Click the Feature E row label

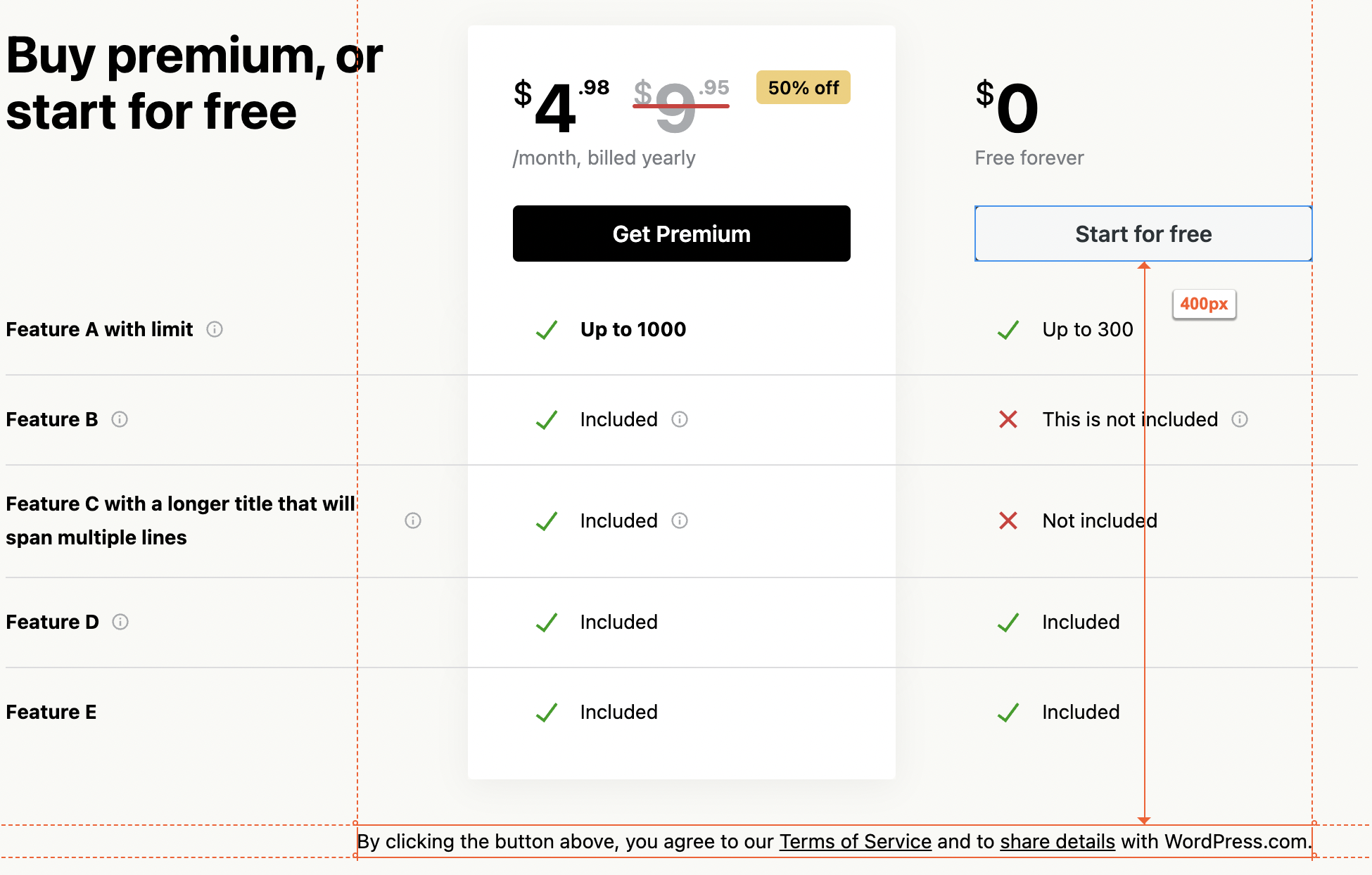pyautogui.click(x=51, y=712)
